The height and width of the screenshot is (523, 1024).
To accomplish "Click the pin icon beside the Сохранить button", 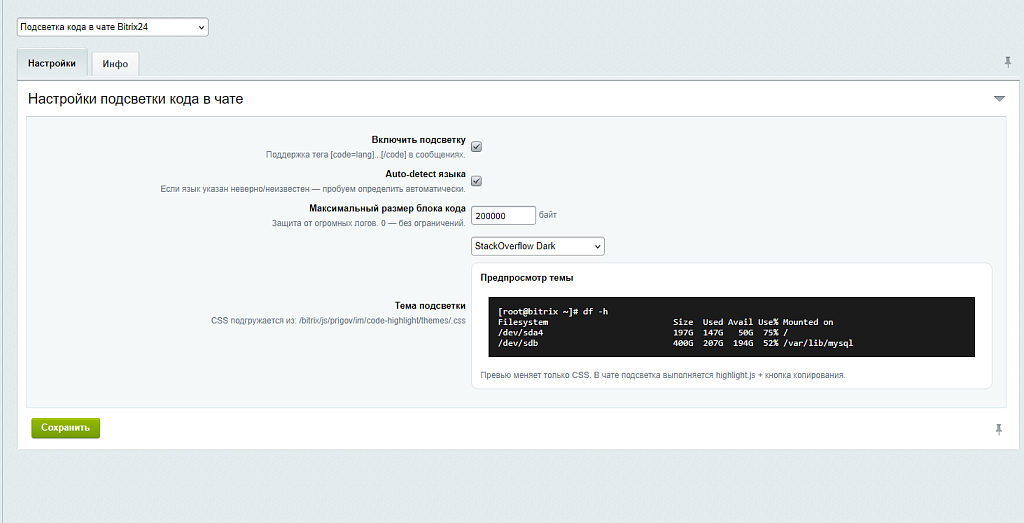I will click(x=998, y=429).
